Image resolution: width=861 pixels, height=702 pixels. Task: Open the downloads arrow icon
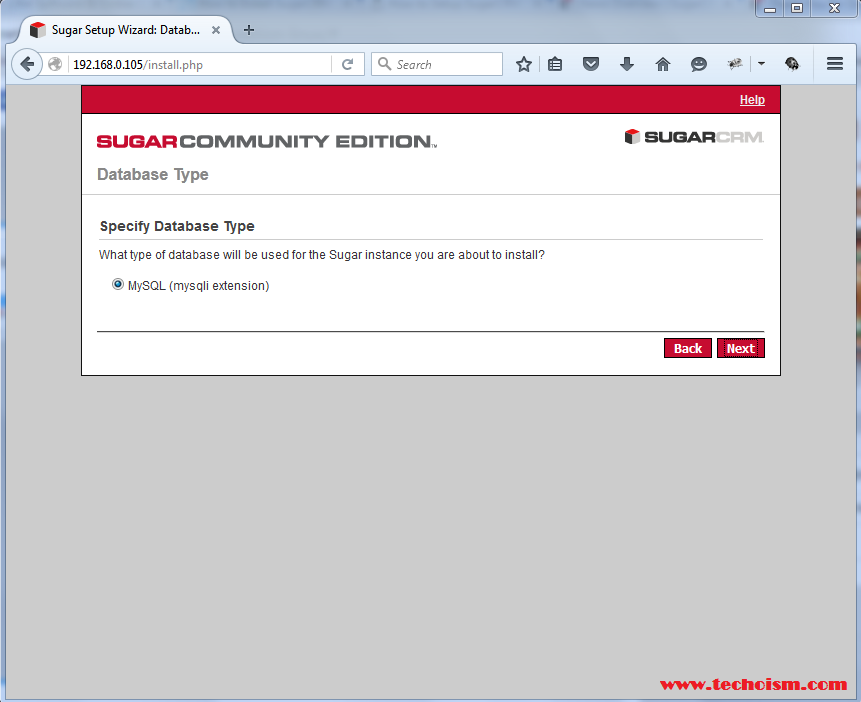[x=627, y=64]
